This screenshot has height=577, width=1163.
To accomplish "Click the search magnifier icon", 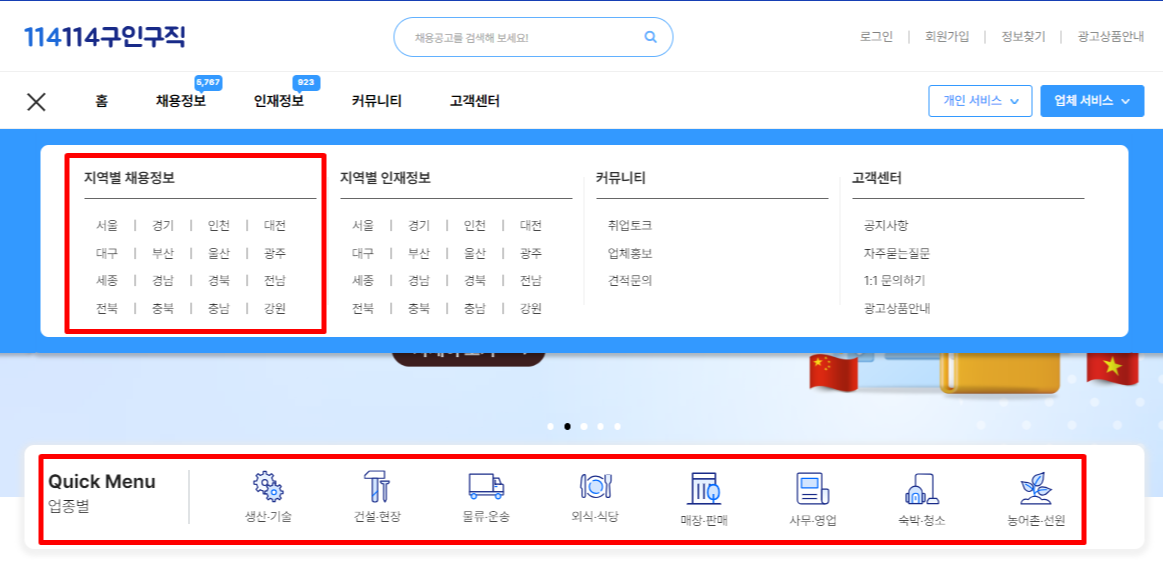I will point(649,36).
